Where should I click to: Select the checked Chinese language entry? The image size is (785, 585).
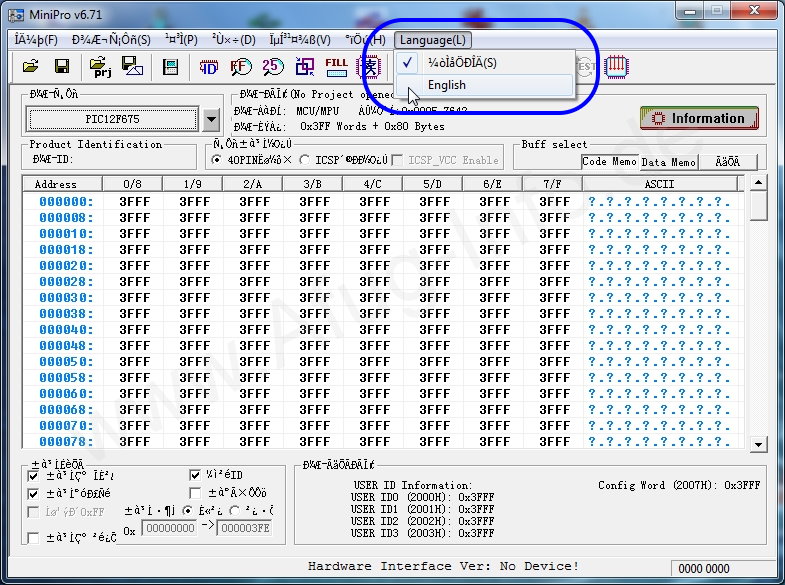tap(484, 63)
